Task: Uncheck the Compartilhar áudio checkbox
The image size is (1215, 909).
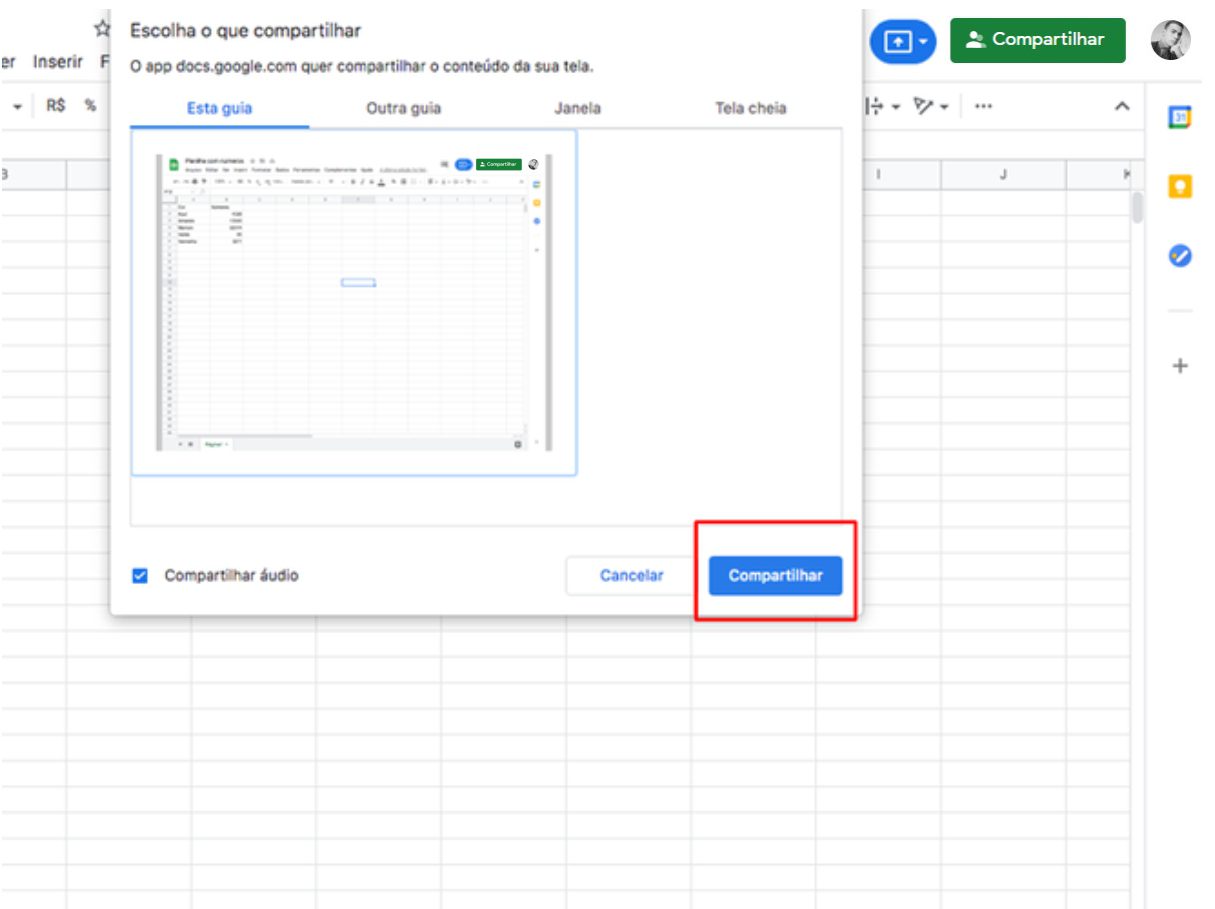Action: coord(140,576)
